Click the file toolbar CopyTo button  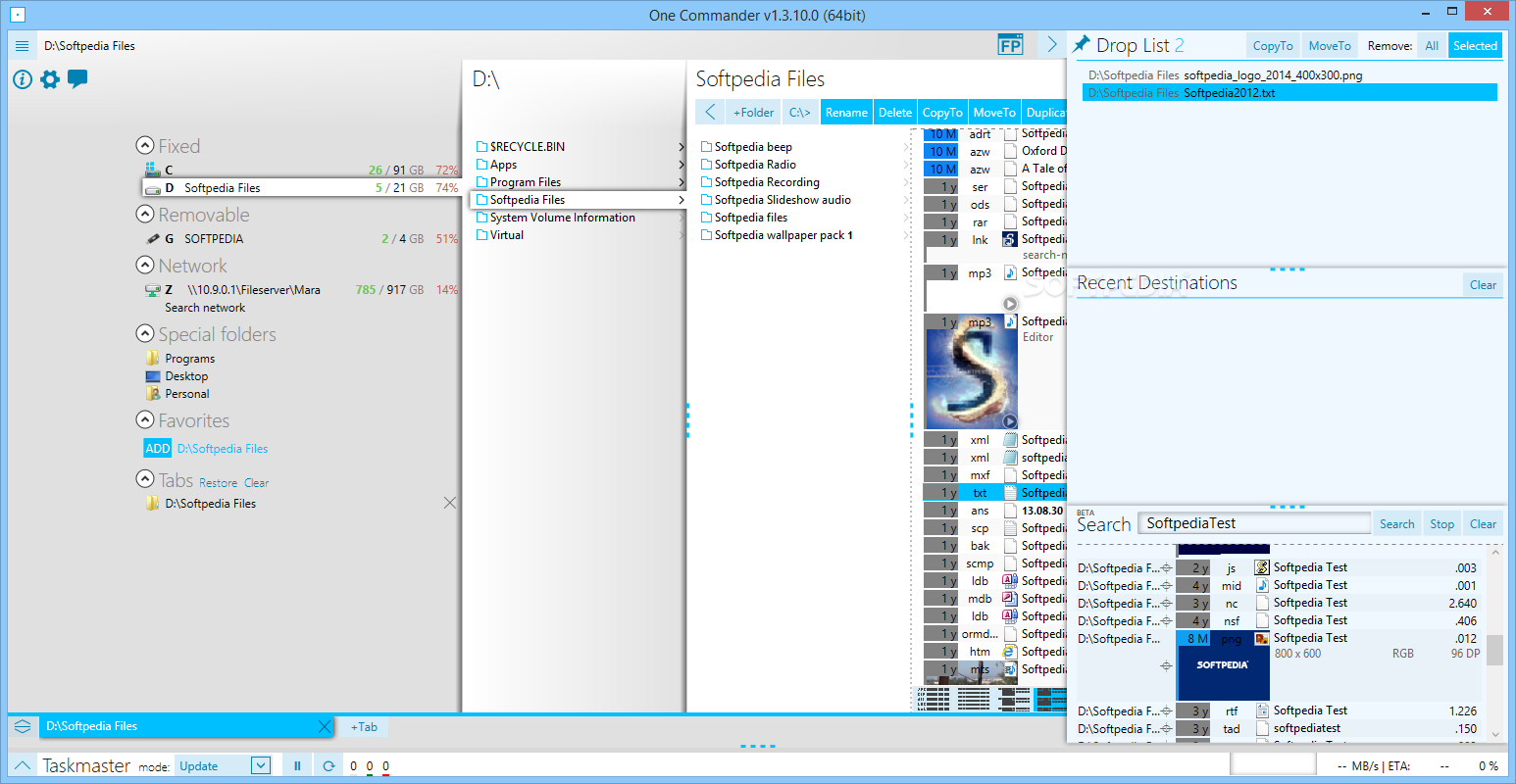942,112
